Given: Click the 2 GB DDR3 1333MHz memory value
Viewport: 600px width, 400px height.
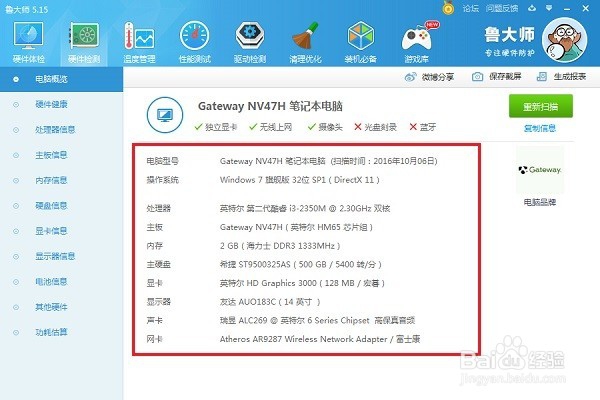Looking at the screenshot, I should [x=280, y=246].
